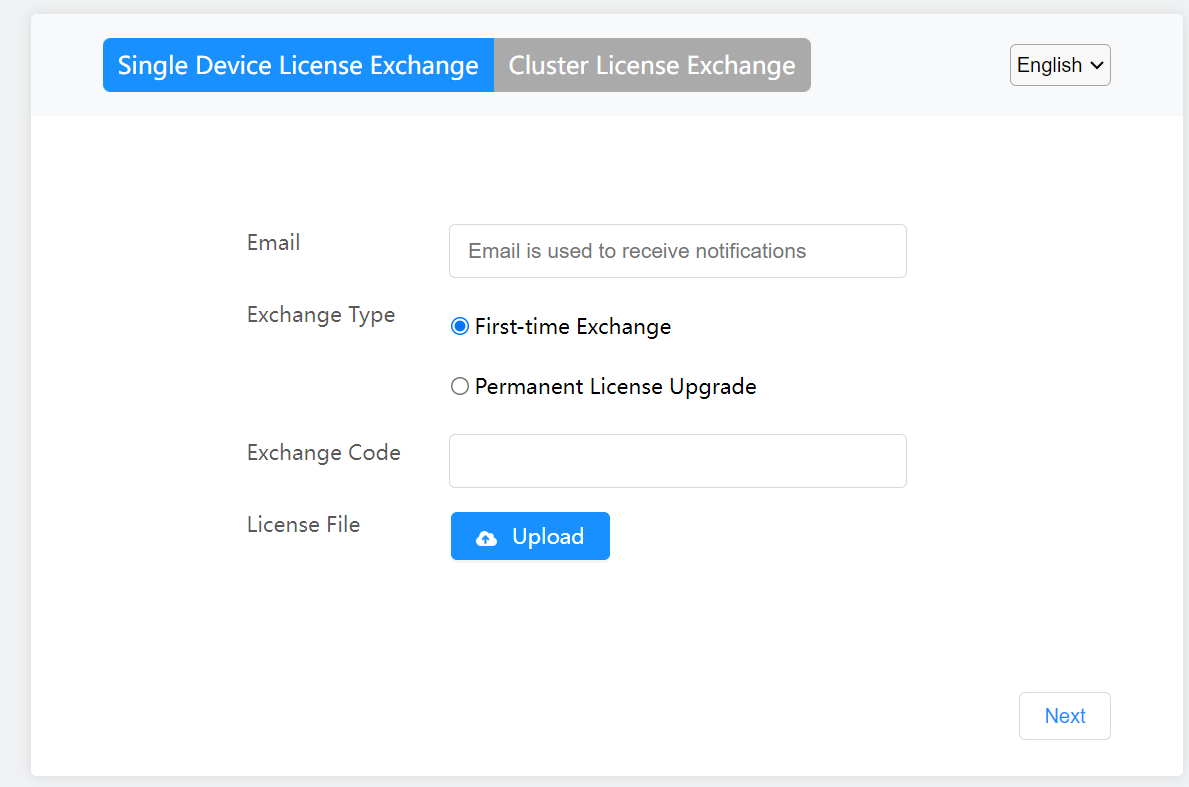This screenshot has width=1189, height=787.
Task: Click the empty header area beside the tabs
Action: coord(910,65)
